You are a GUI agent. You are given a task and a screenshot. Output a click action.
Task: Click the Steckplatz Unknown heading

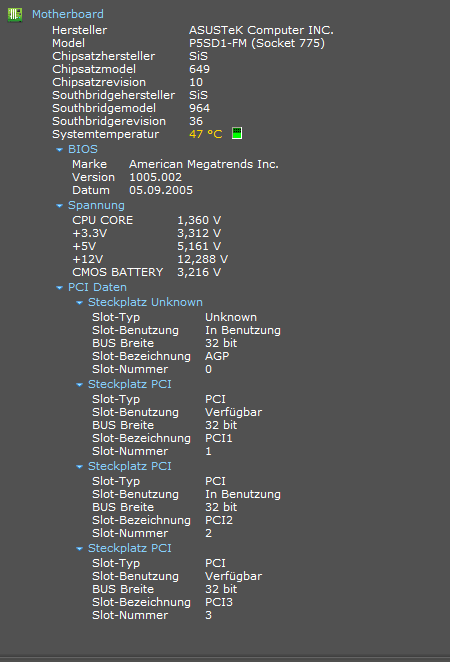tap(145, 302)
